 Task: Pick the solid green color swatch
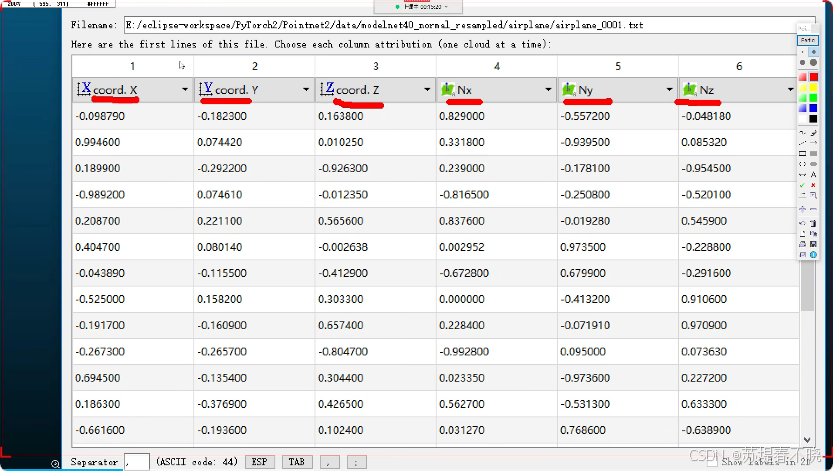pos(813,98)
